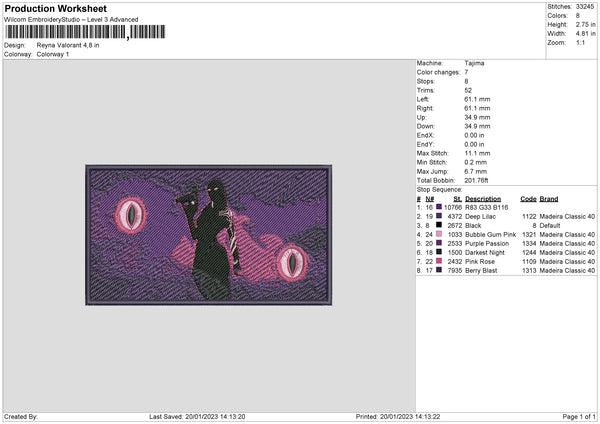Viewport: 600px width, 424px height.
Task: Click the stitches count '33245'
Action: click(x=585, y=7)
